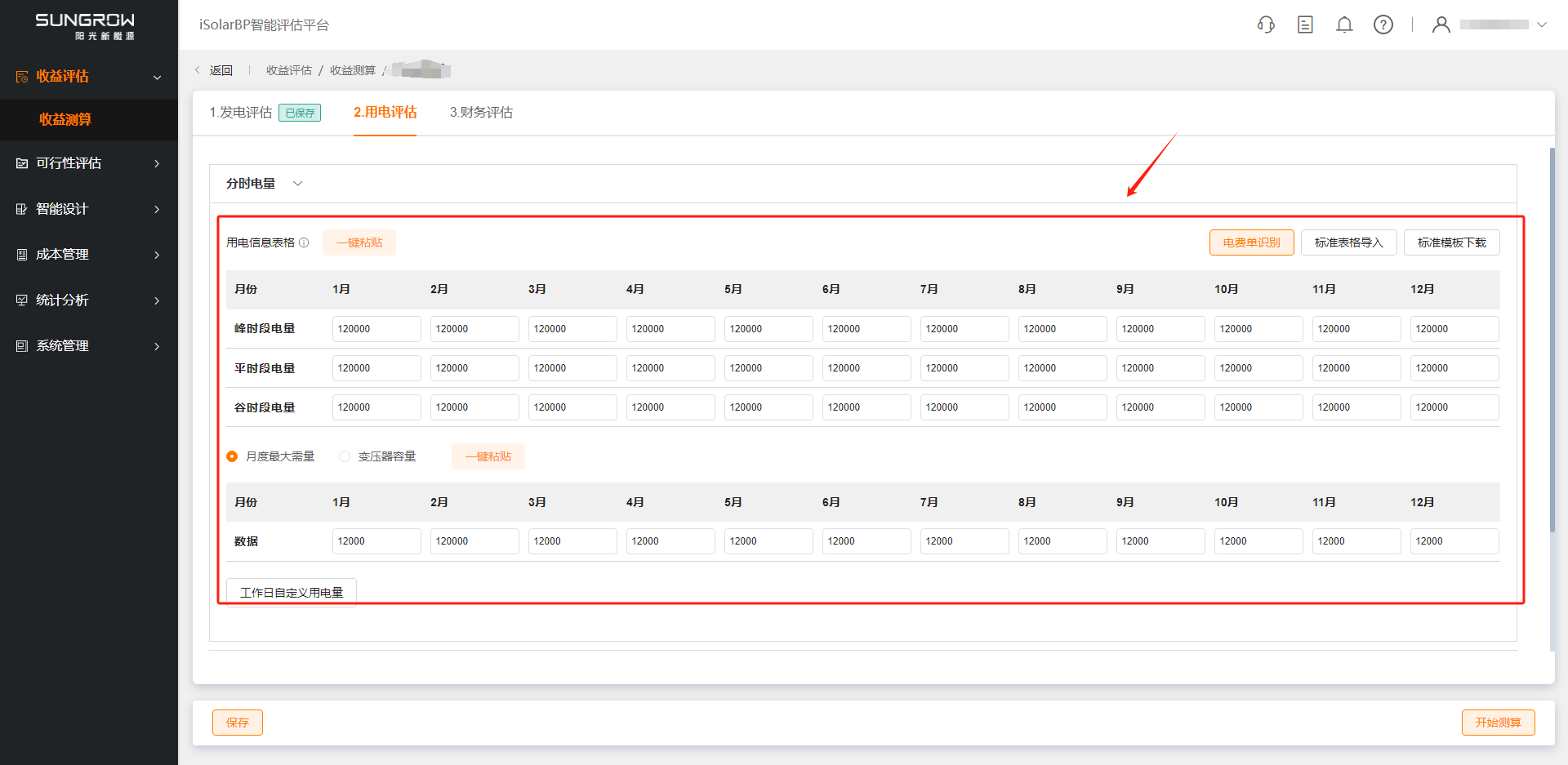The width and height of the screenshot is (1568, 765).
Task: Expand the 可行性评估 sidebar menu
Action: point(157,163)
